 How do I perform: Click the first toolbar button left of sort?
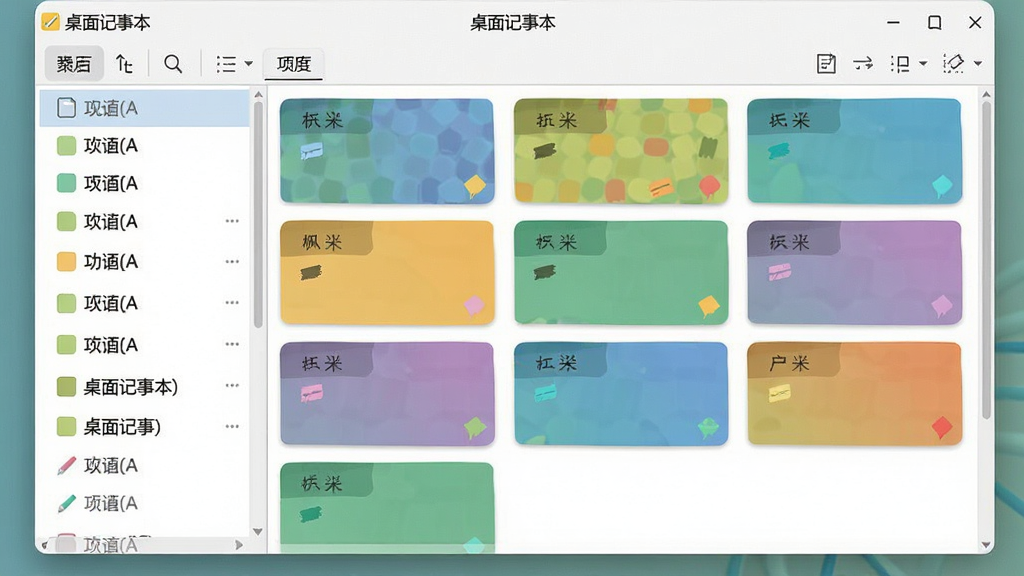pyautogui.click(x=74, y=63)
